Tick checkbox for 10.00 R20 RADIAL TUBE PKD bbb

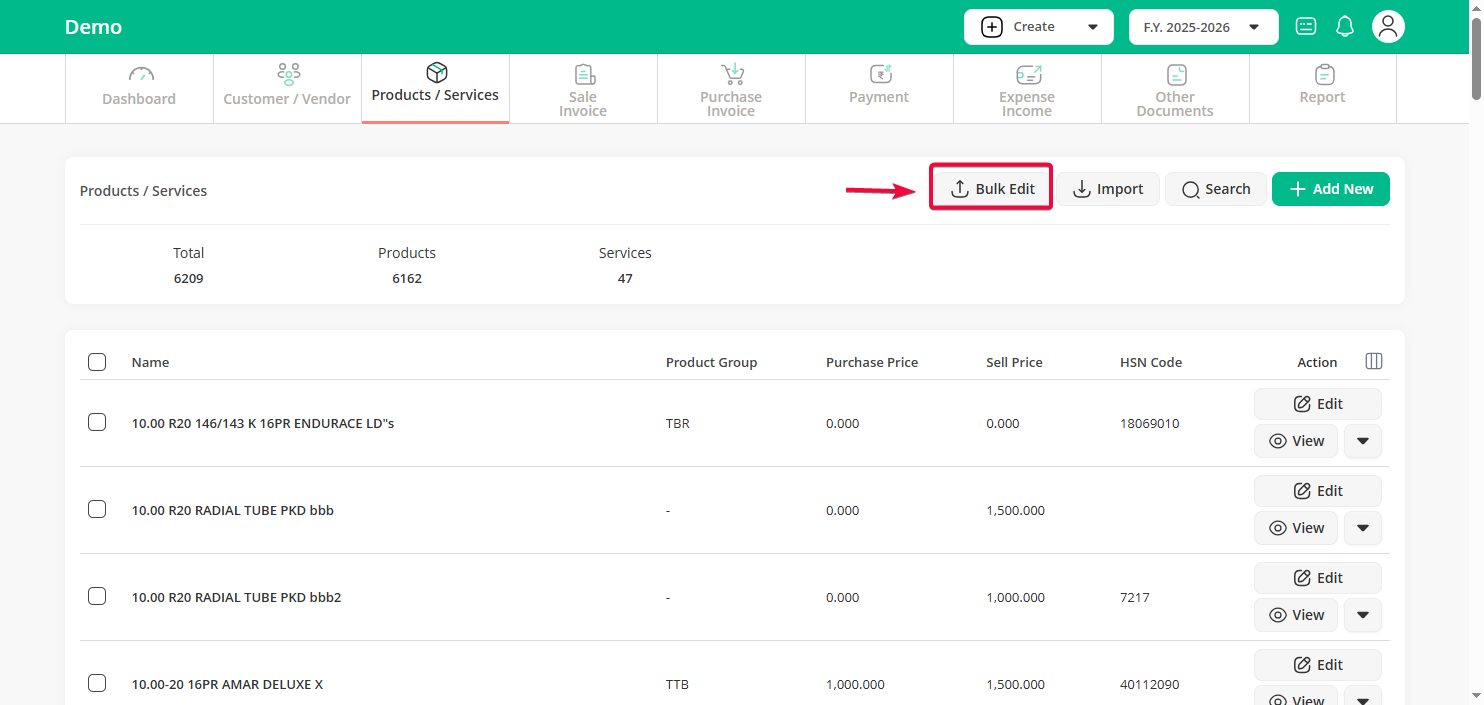click(97, 509)
